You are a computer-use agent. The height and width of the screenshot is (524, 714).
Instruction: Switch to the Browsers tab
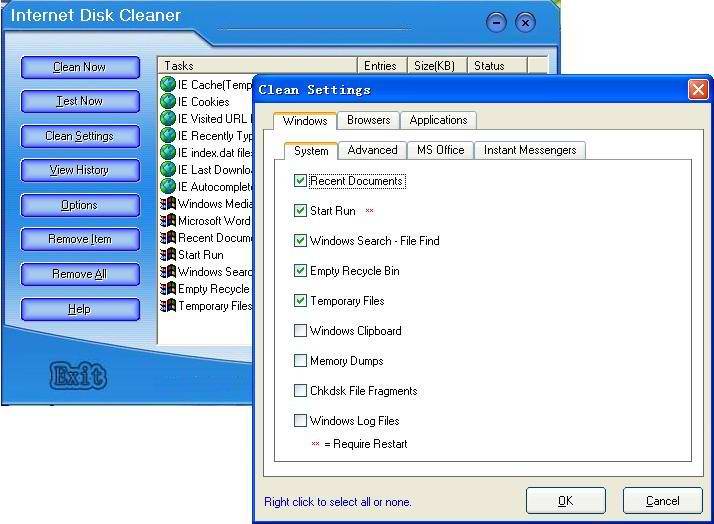368,120
